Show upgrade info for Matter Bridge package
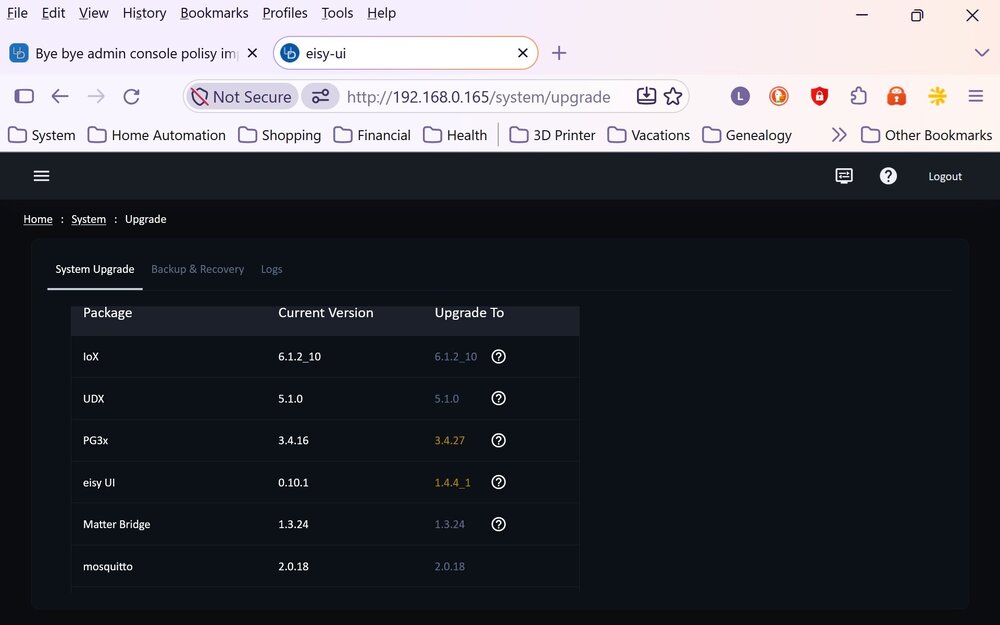Screen dimensions: 1000x625 499,524
